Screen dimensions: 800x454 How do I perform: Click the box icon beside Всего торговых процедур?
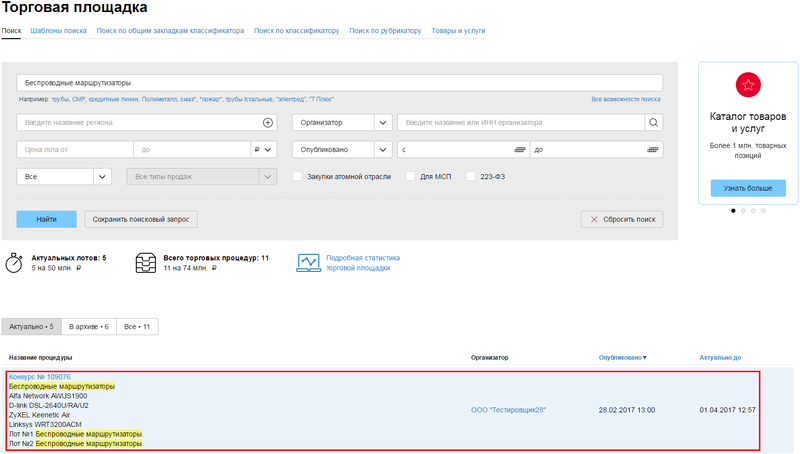click(146, 263)
